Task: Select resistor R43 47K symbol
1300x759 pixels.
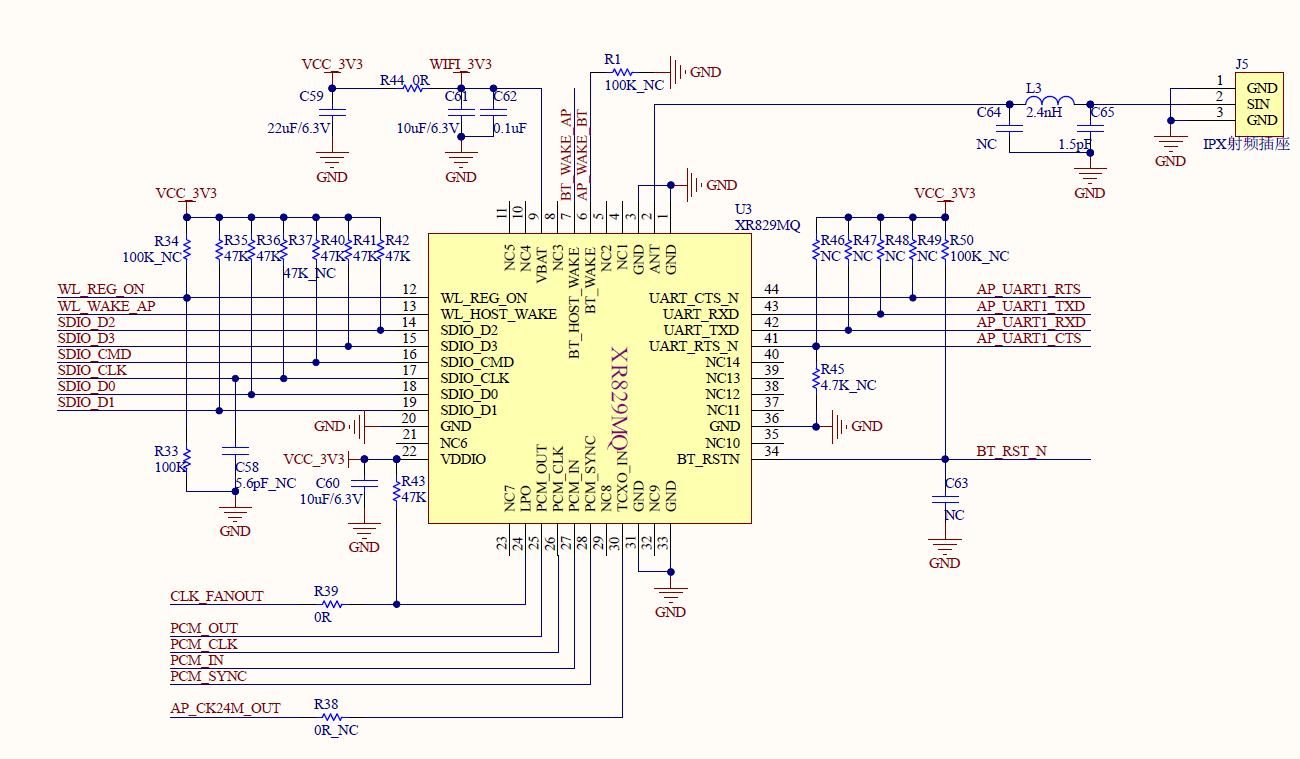Action: tap(397, 490)
